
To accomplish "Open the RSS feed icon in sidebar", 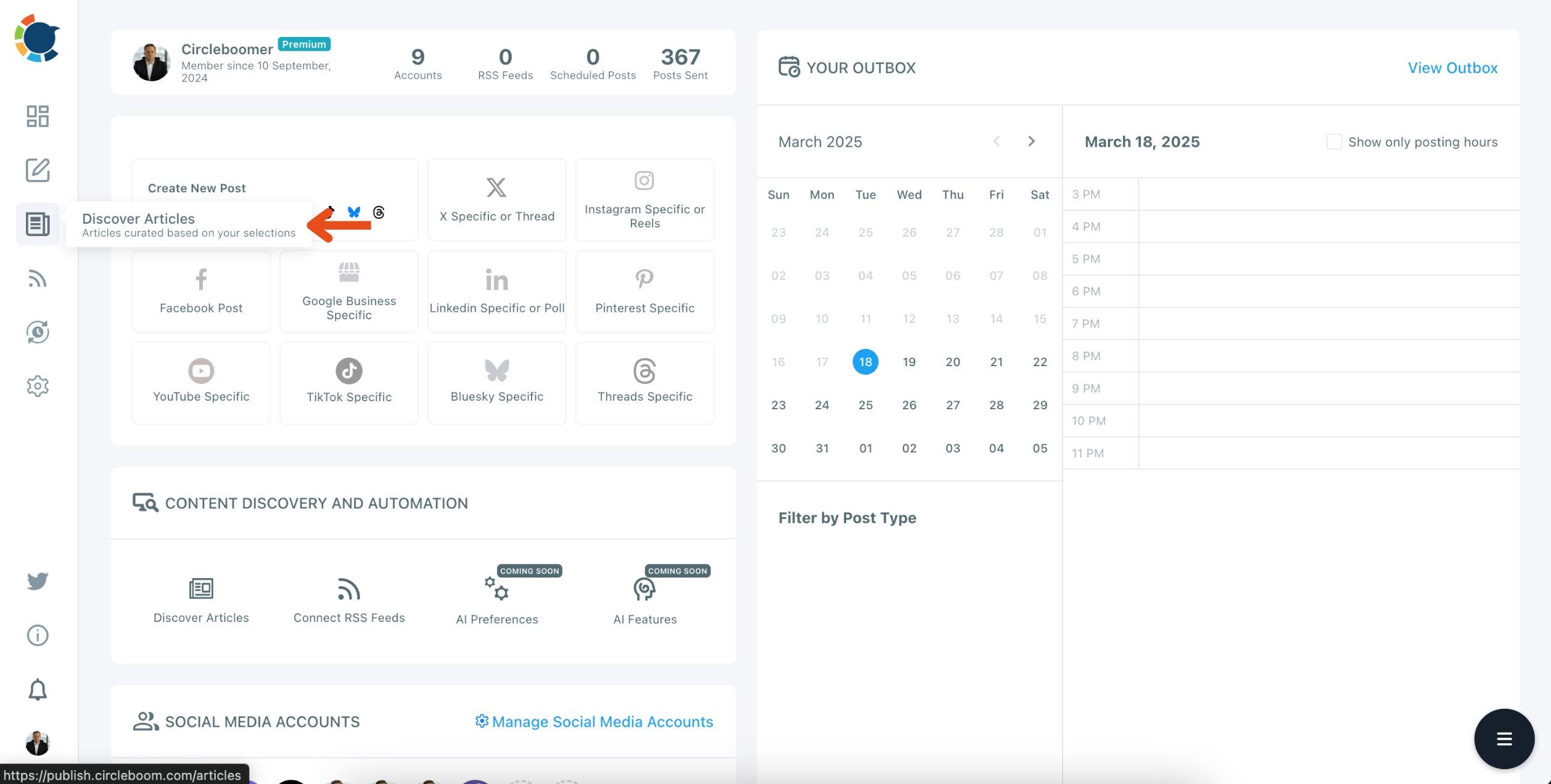I will click(x=38, y=279).
